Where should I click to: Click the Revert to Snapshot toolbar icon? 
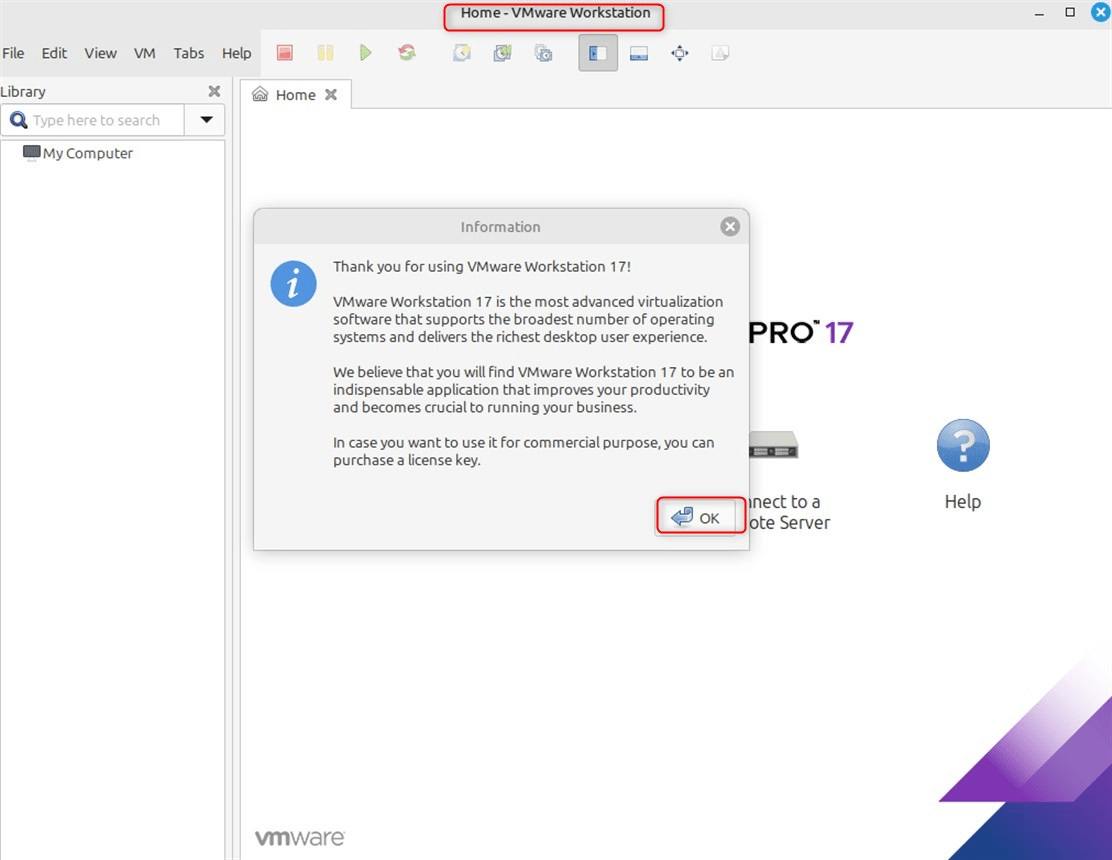tap(503, 52)
